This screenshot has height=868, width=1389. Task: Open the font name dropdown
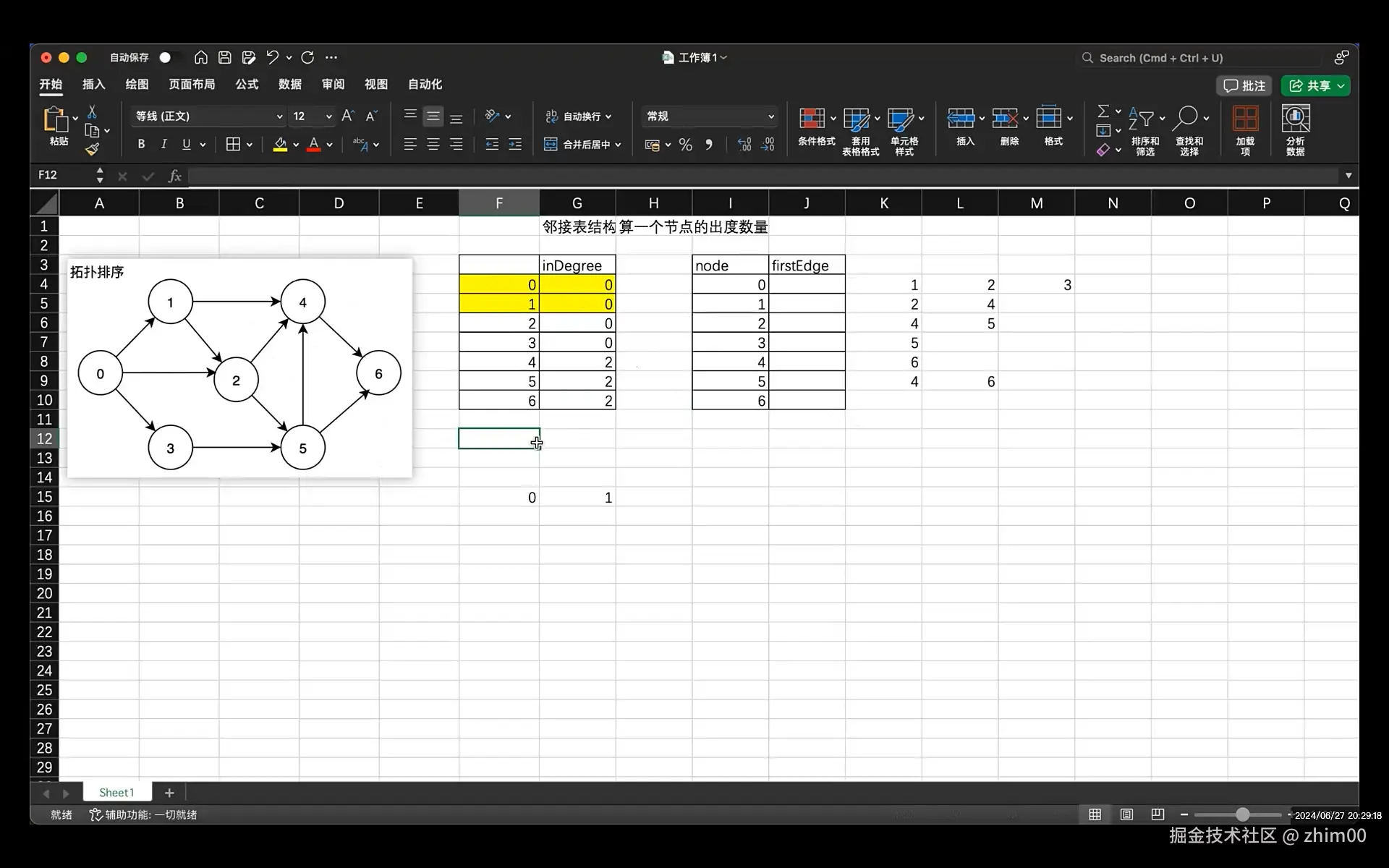tap(279, 116)
